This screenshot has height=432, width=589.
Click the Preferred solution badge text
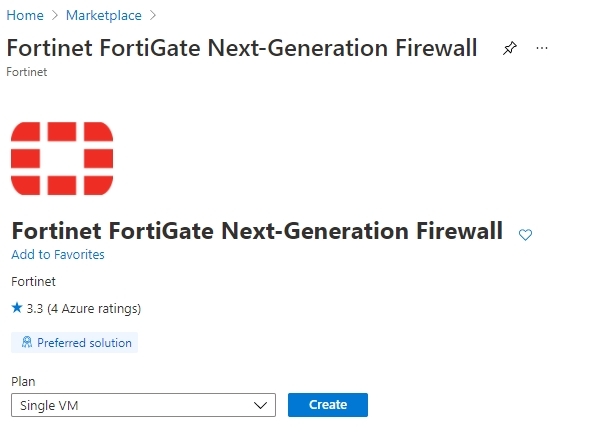coord(84,343)
